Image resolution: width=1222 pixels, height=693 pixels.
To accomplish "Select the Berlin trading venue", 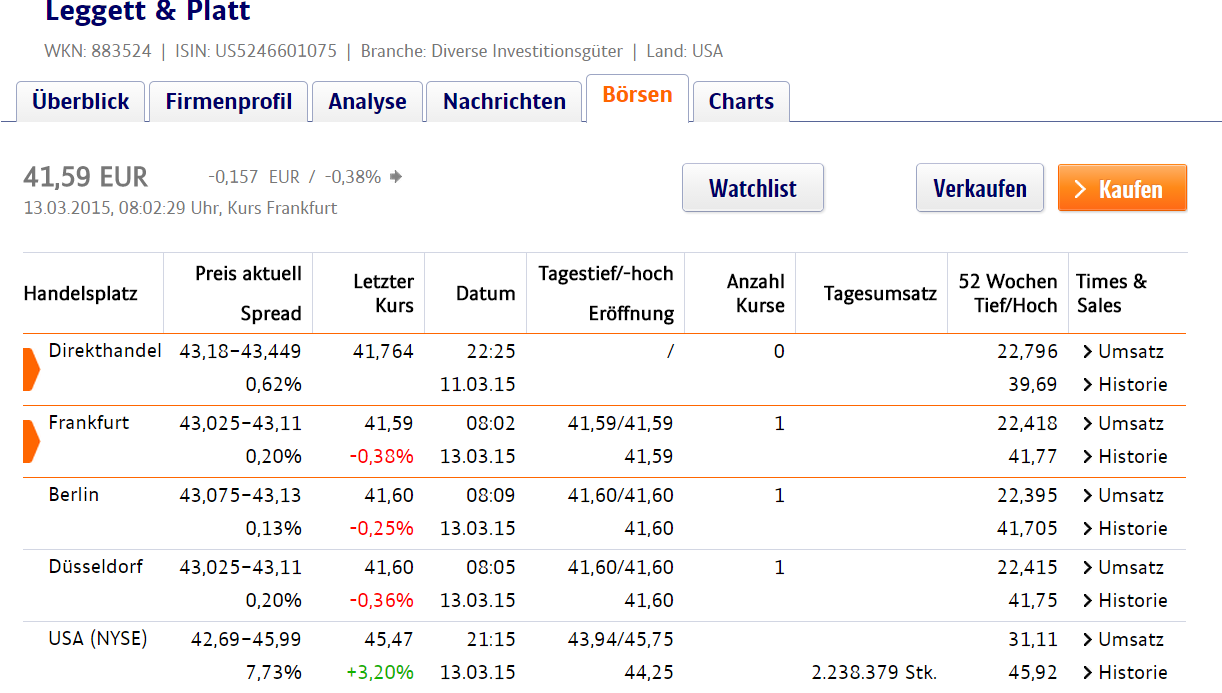I will [x=74, y=494].
